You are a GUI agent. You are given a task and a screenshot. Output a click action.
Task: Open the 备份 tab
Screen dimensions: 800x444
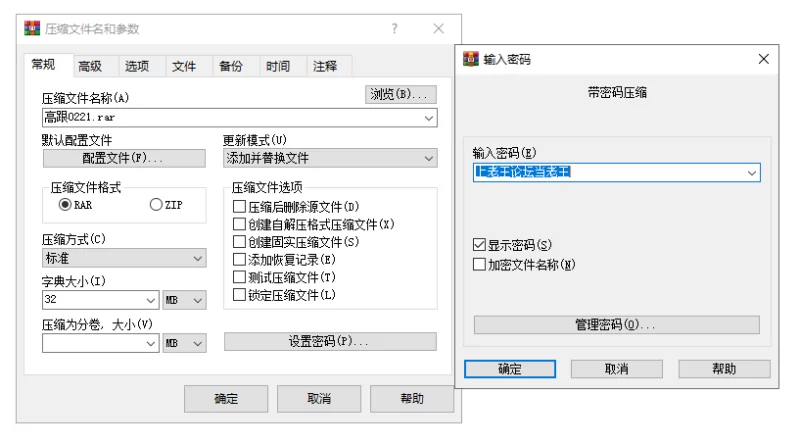[x=230, y=67]
